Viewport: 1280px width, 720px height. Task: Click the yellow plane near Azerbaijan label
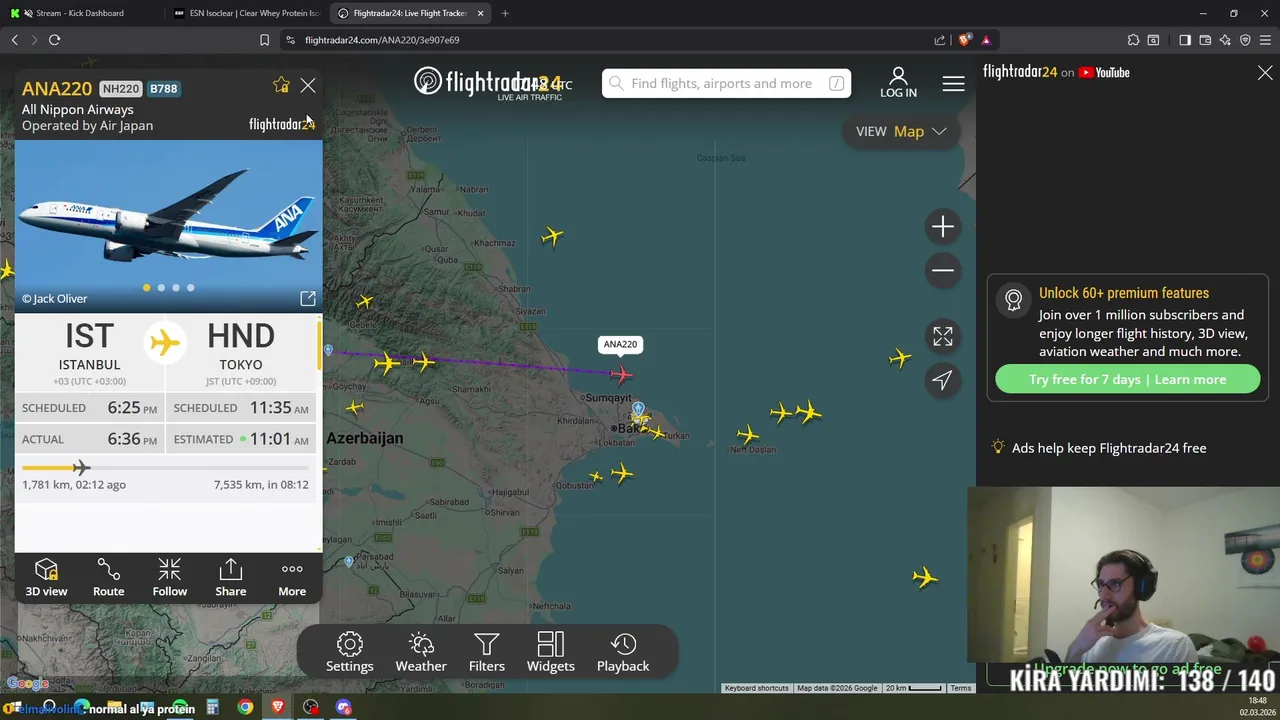pos(354,407)
